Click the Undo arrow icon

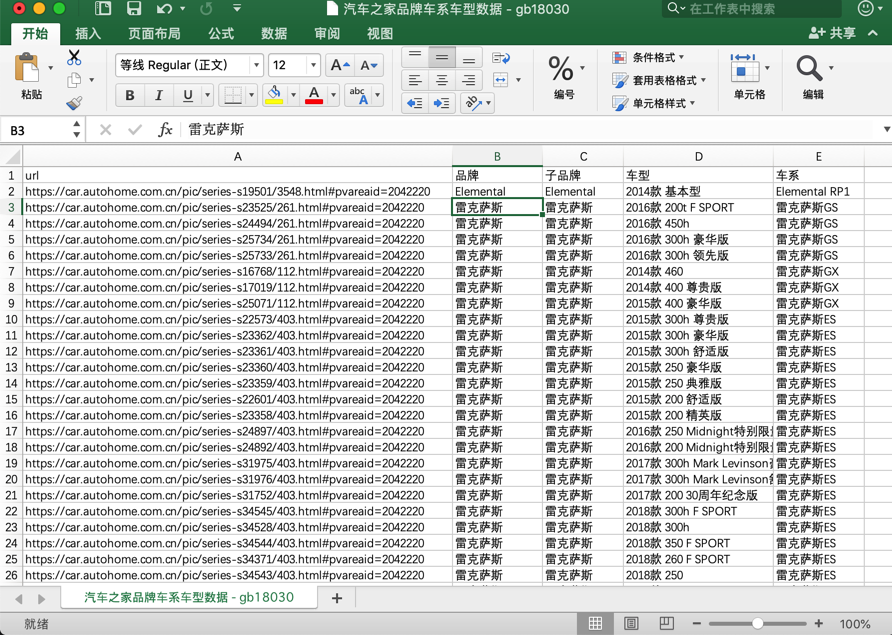pos(164,9)
